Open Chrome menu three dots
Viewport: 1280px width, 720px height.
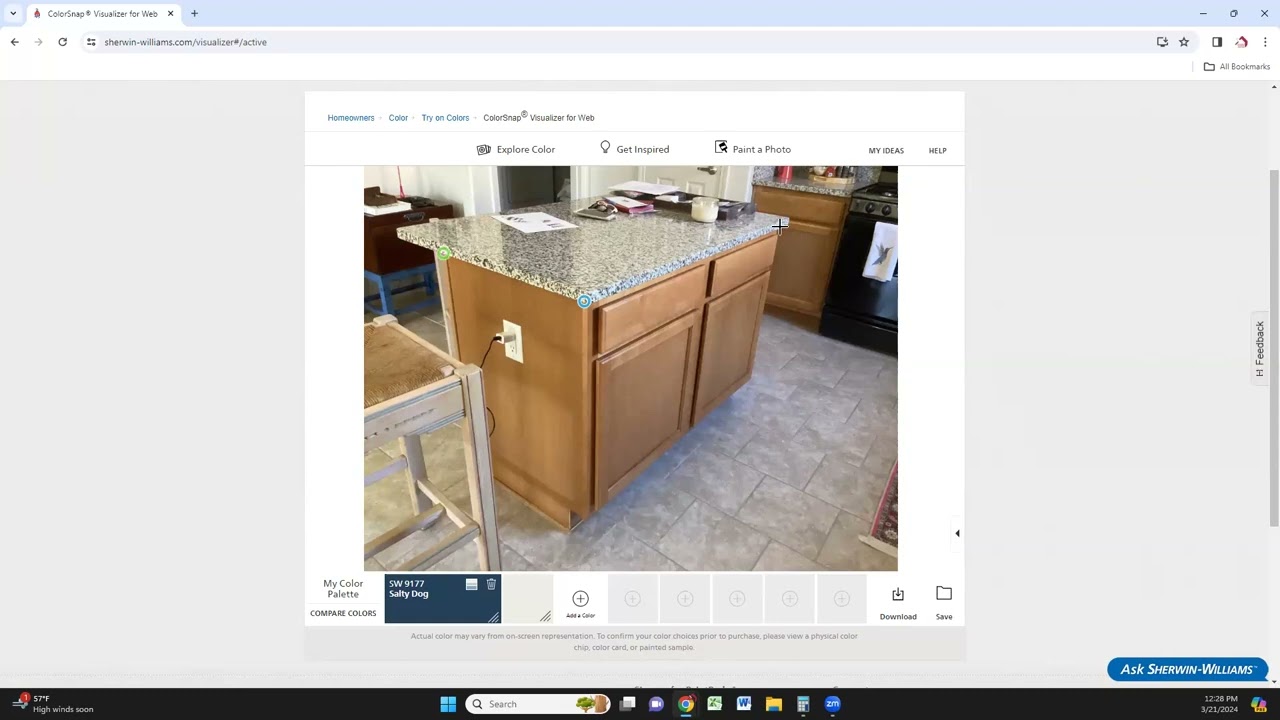pyautogui.click(x=1265, y=42)
